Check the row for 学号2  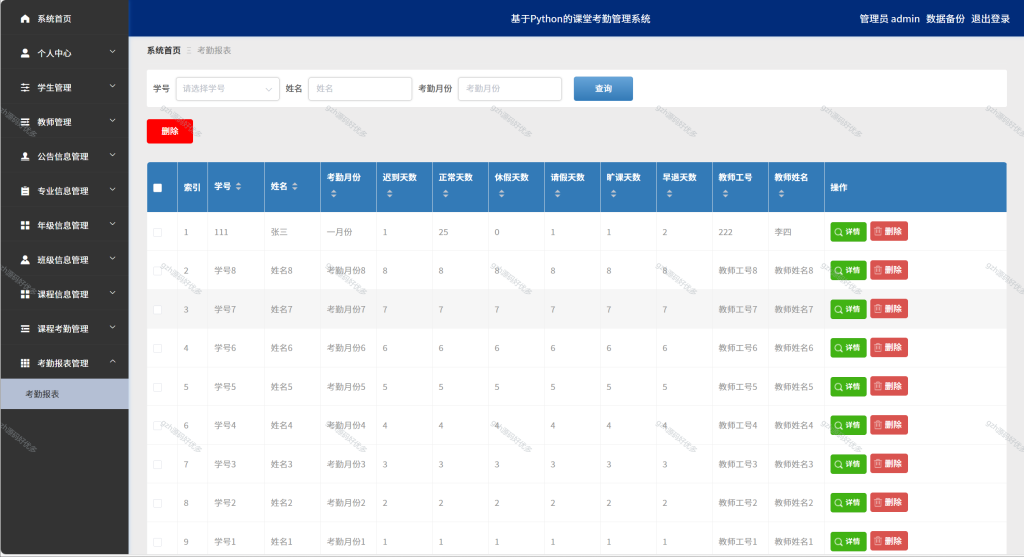[x=157, y=503]
